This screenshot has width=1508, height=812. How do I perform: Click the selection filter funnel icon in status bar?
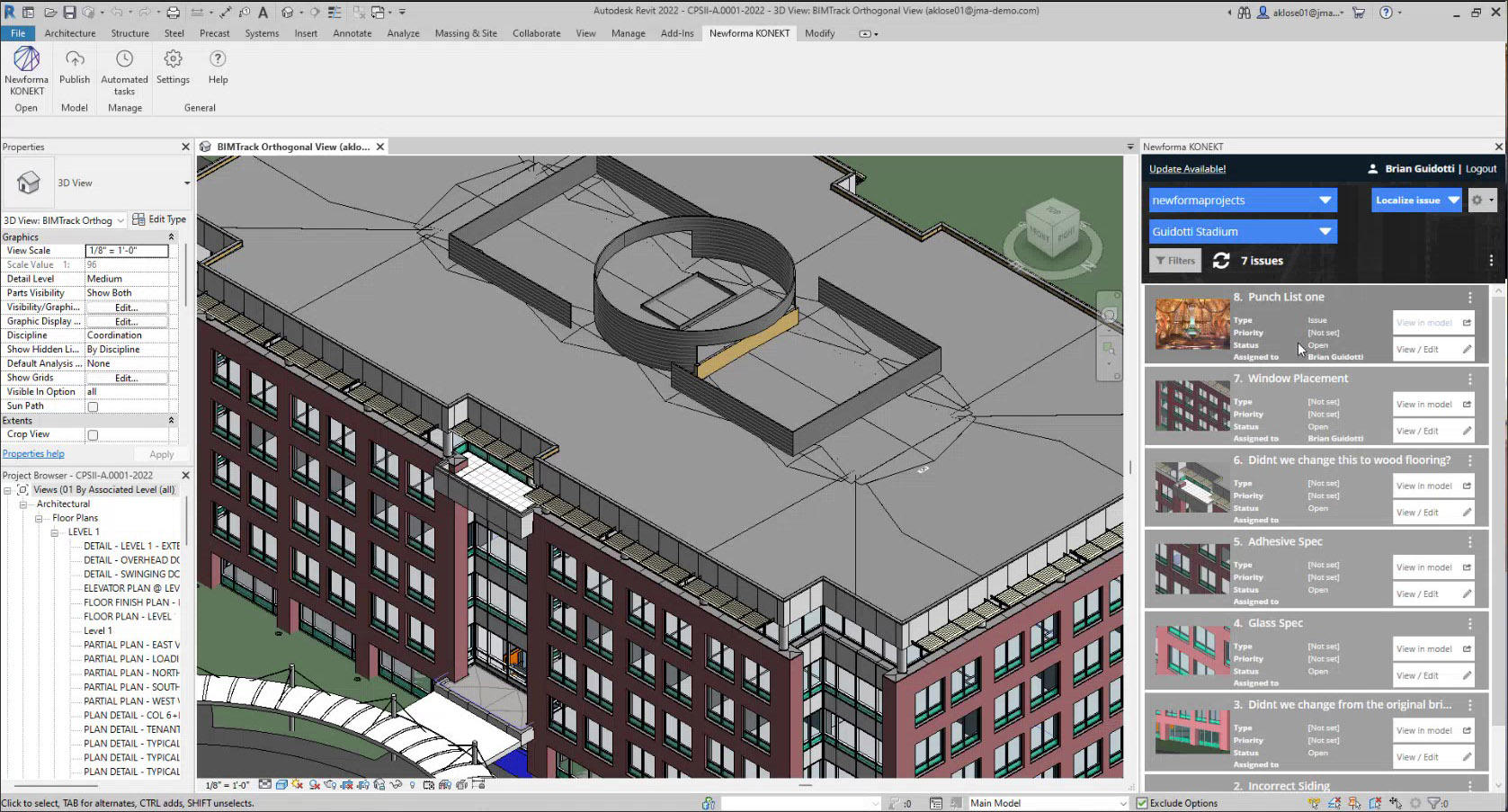pyautogui.click(x=1434, y=803)
